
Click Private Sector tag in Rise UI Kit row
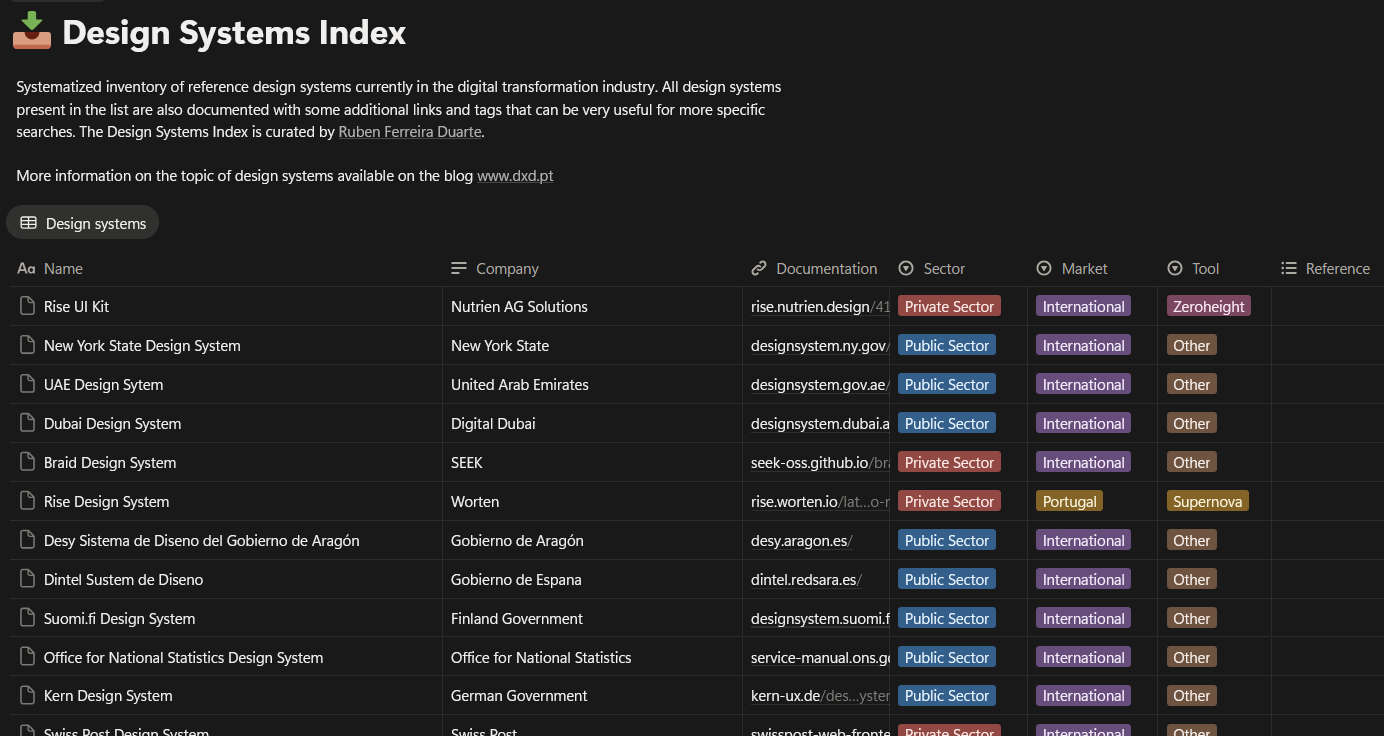point(949,306)
